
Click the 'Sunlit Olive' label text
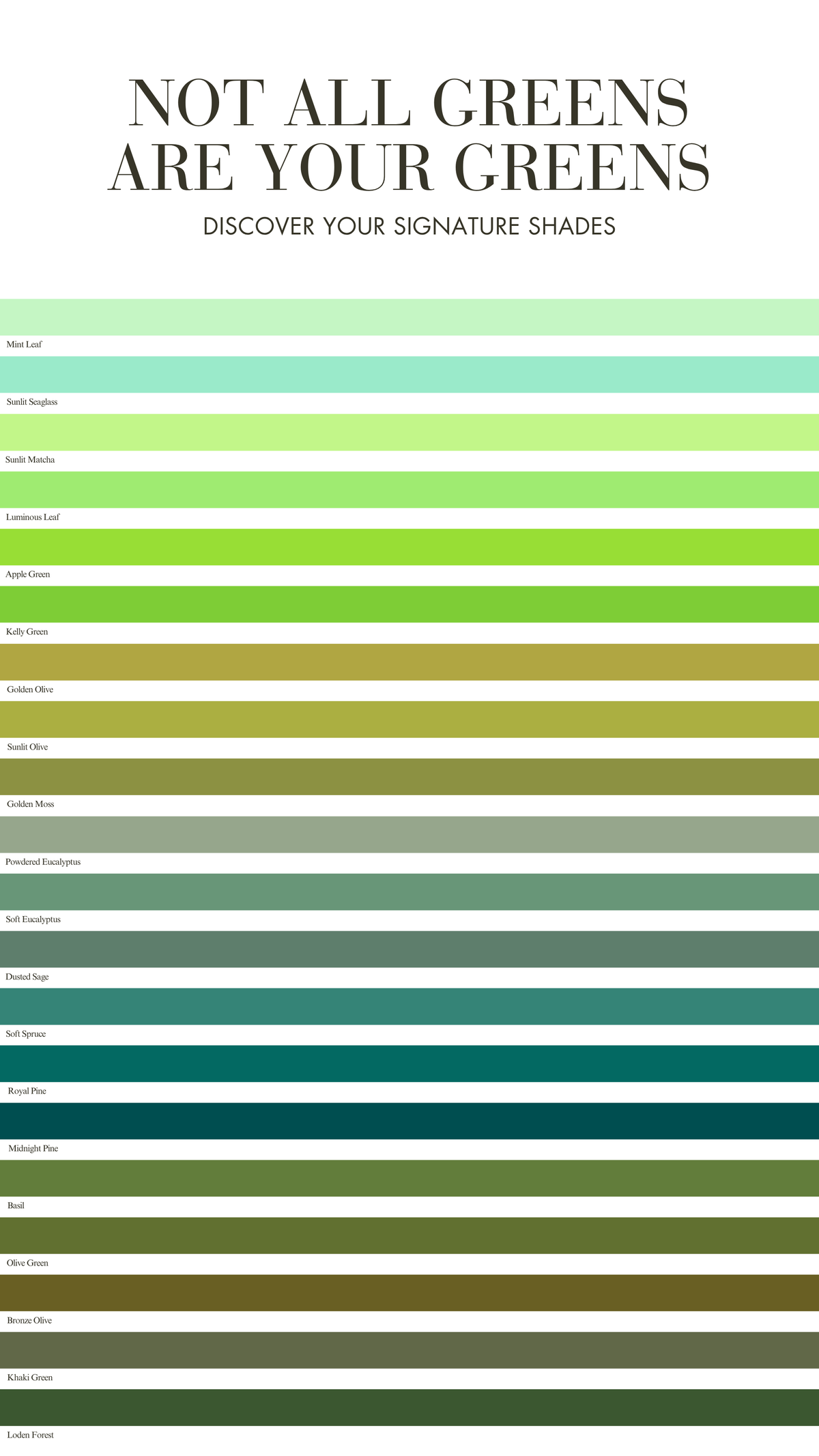[x=28, y=747]
